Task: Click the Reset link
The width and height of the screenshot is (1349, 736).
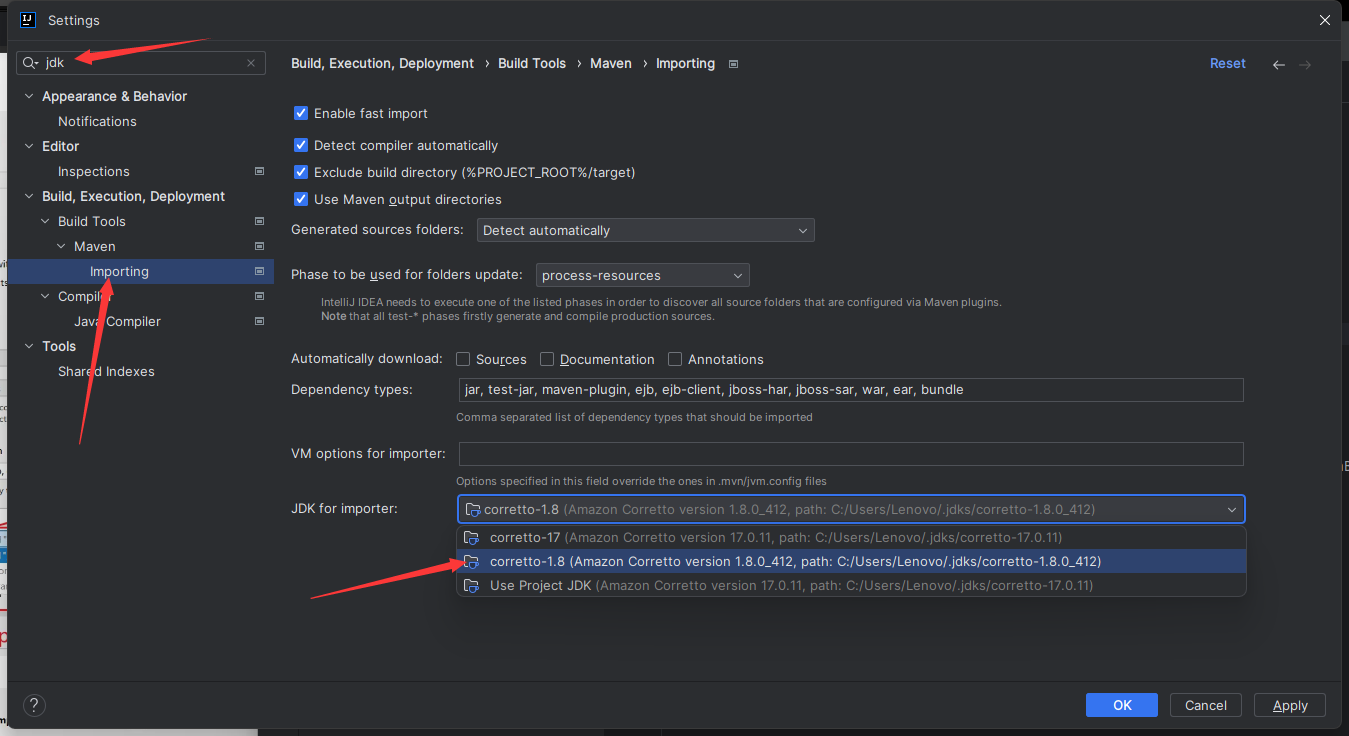Action: click(1228, 63)
